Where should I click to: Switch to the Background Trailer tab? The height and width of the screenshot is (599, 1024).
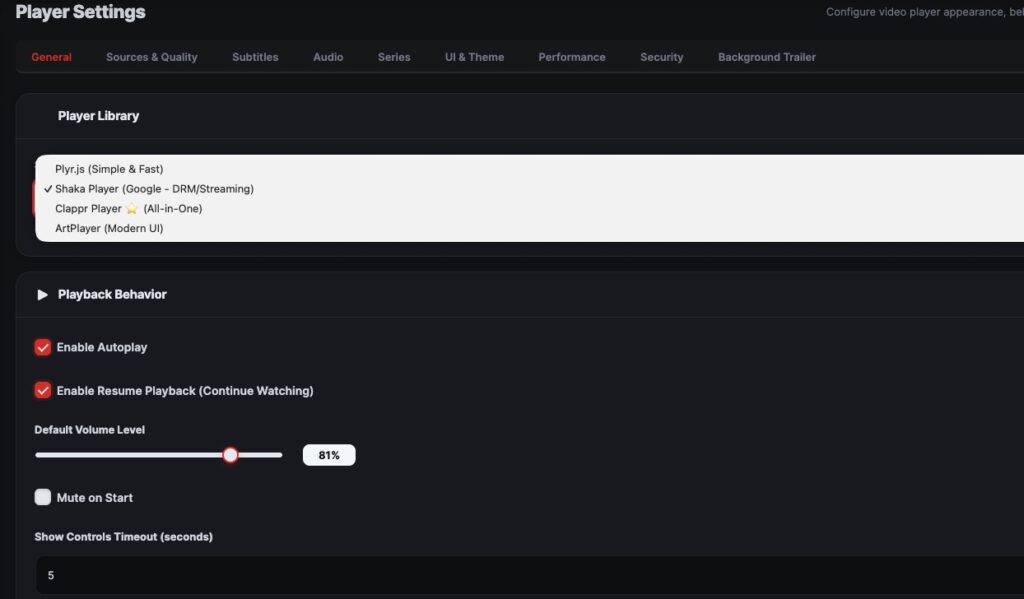point(767,57)
